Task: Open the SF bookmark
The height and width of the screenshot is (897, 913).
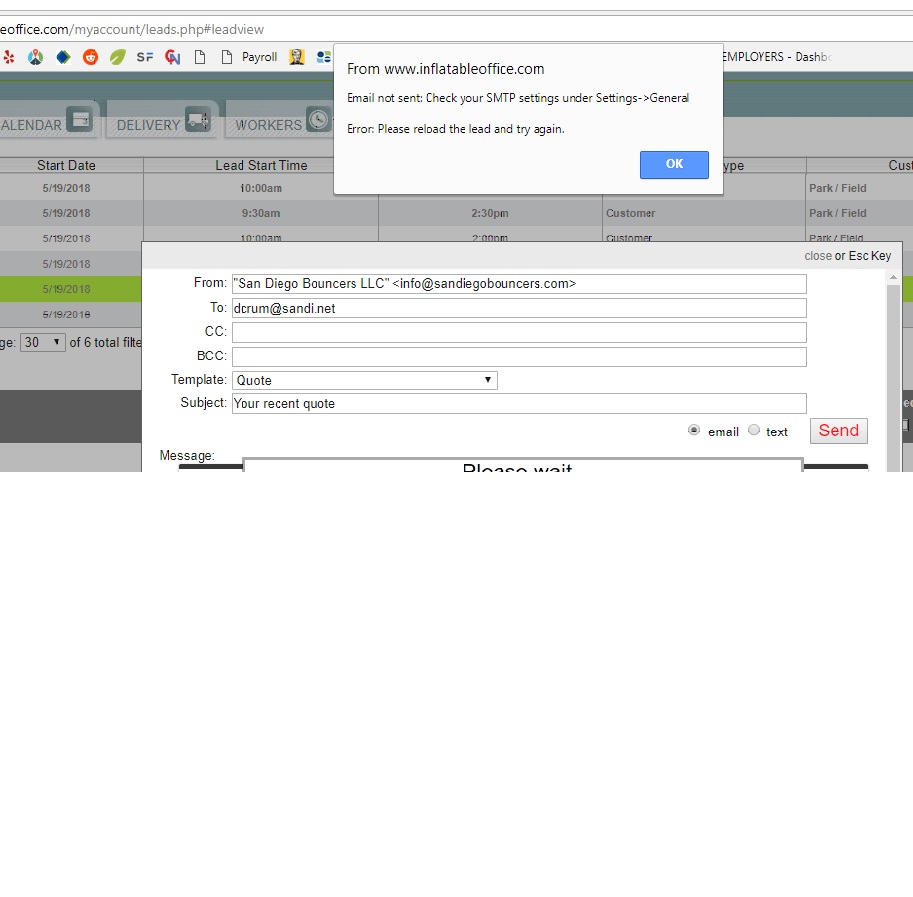Action: coord(145,57)
